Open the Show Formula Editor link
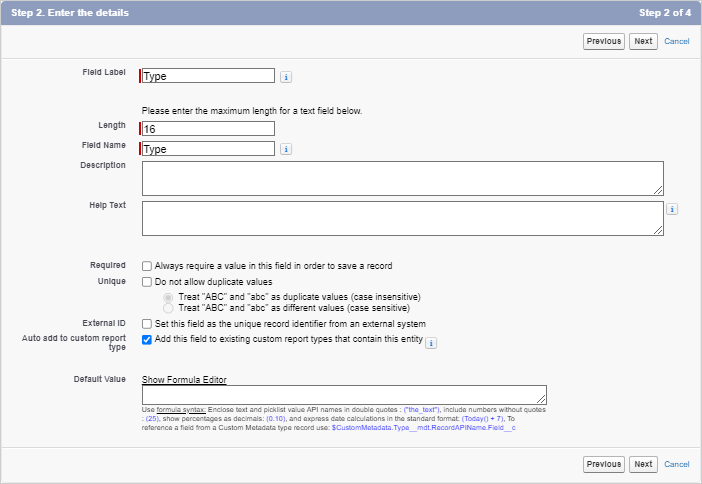Viewport: 702px width, 484px height. pyautogui.click(x=184, y=380)
